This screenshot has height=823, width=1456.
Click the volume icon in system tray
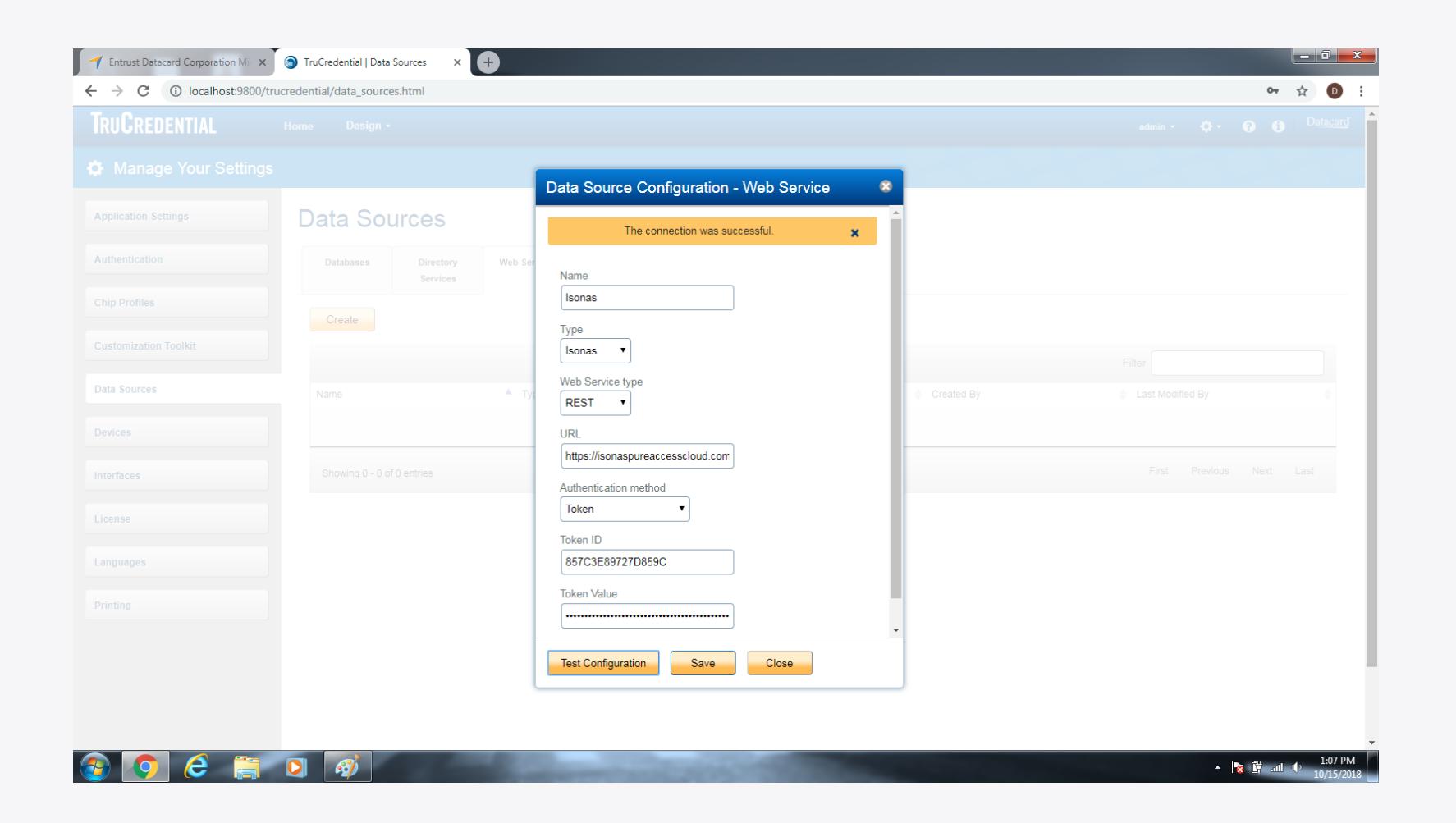pos(1298,768)
